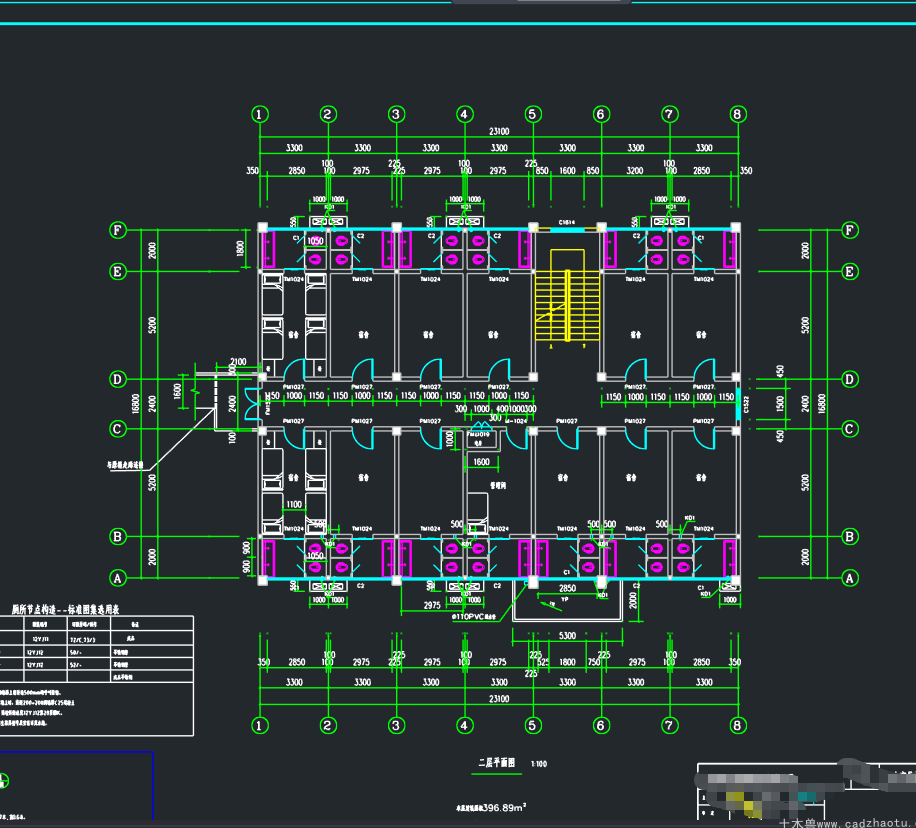Select the "标准图集选用表" table title

pyautogui.click(x=93, y=609)
